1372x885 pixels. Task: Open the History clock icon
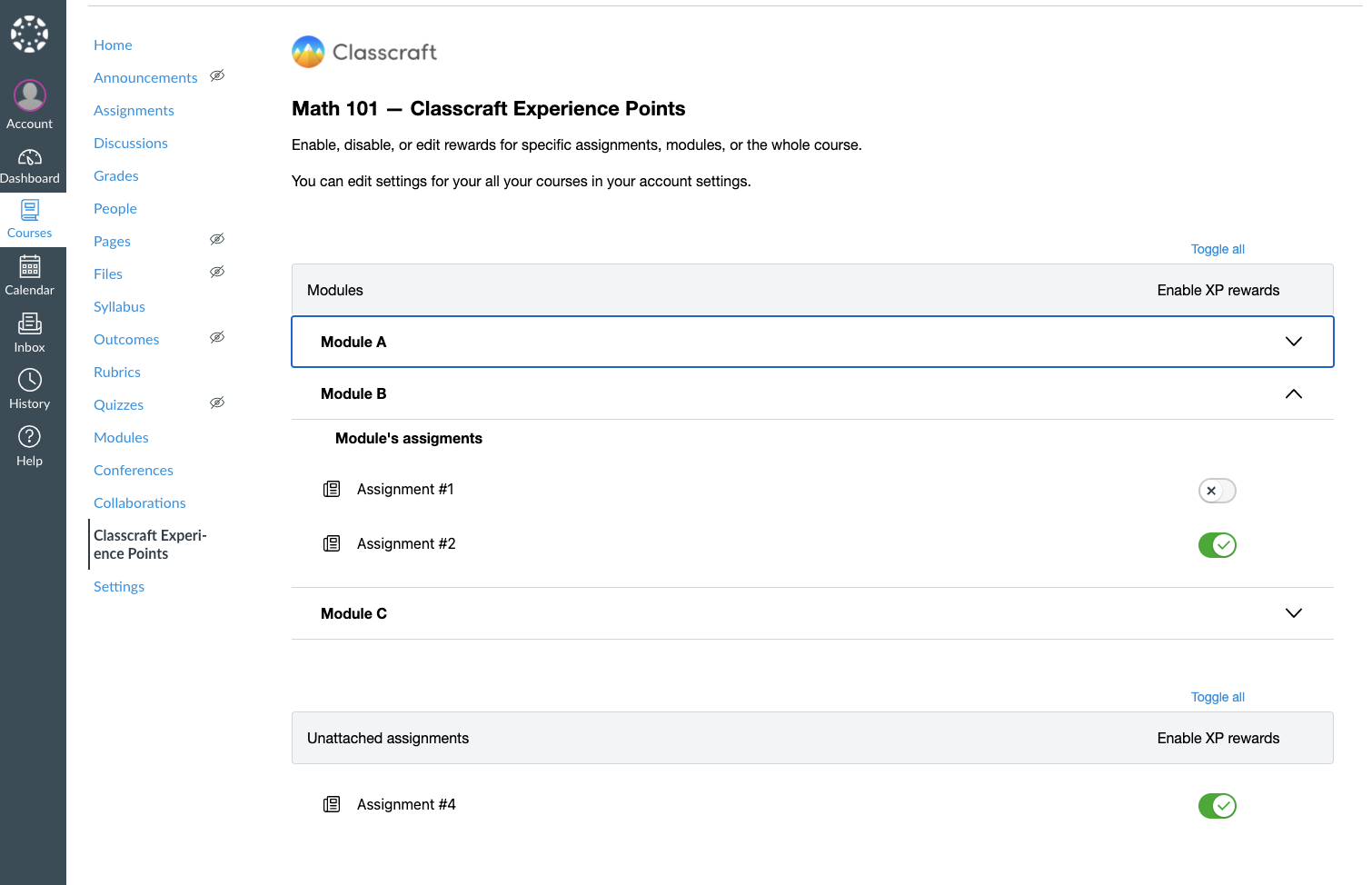(30, 380)
